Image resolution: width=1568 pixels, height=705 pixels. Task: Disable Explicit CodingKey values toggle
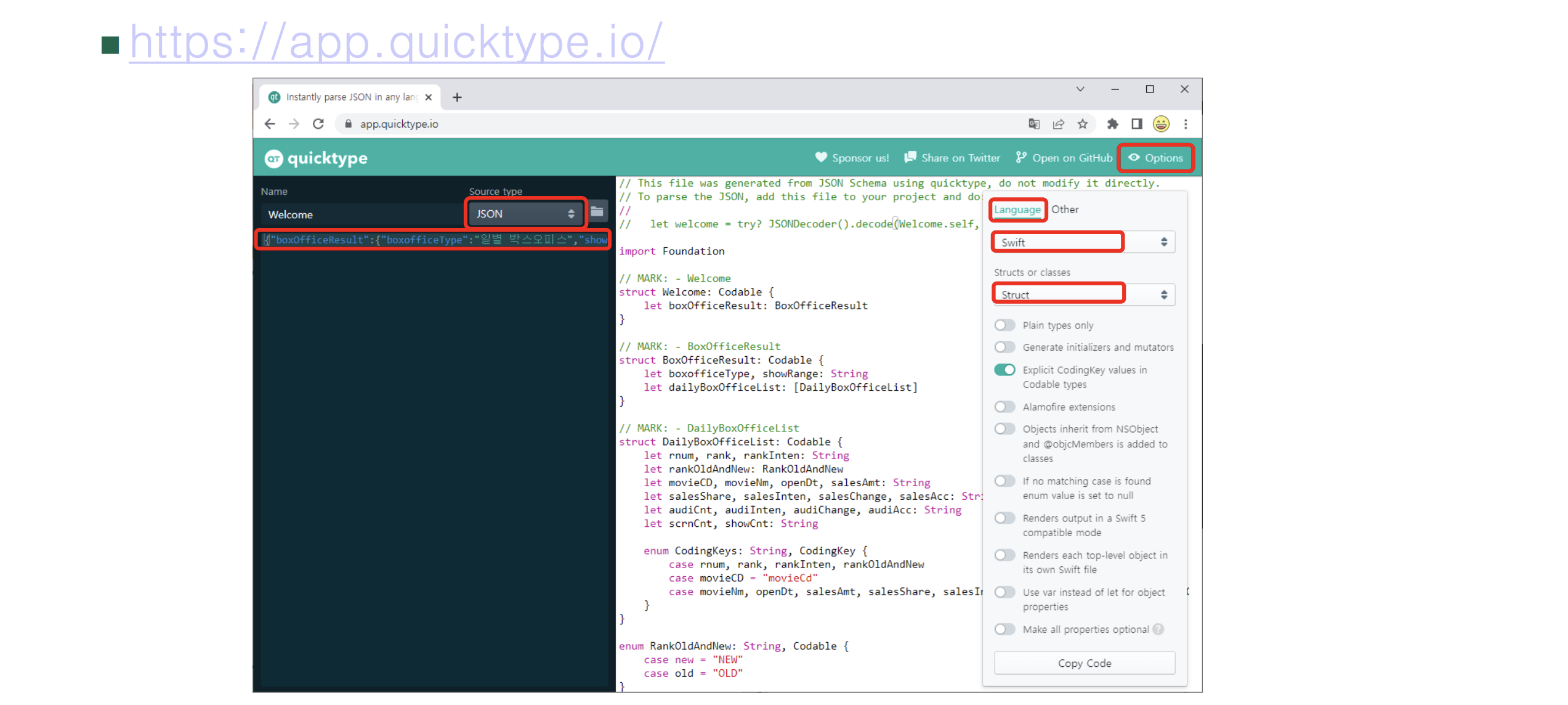[1004, 370]
